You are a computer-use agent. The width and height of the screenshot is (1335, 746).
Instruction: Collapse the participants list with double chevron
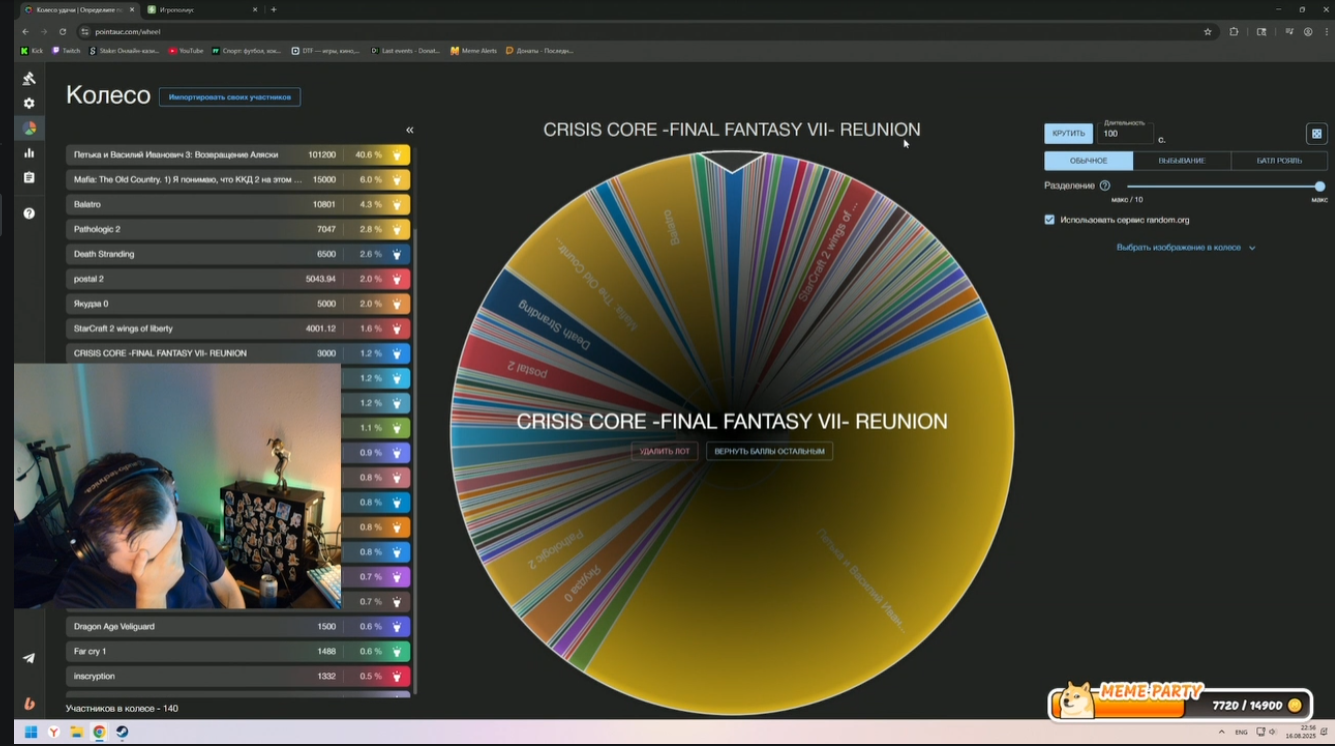point(409,130)
